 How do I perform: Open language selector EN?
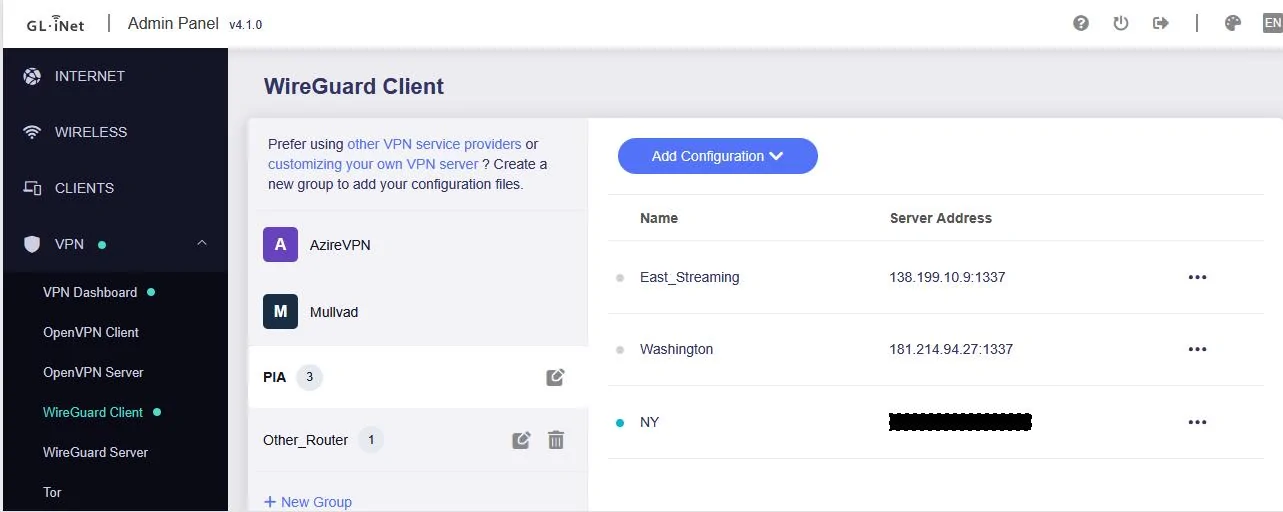point(1271,23)
